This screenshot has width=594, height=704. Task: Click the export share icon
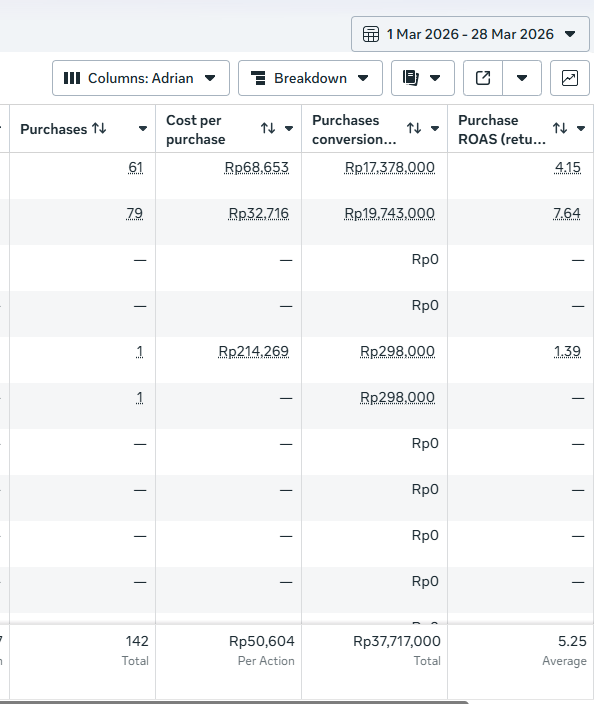(483, 78)
